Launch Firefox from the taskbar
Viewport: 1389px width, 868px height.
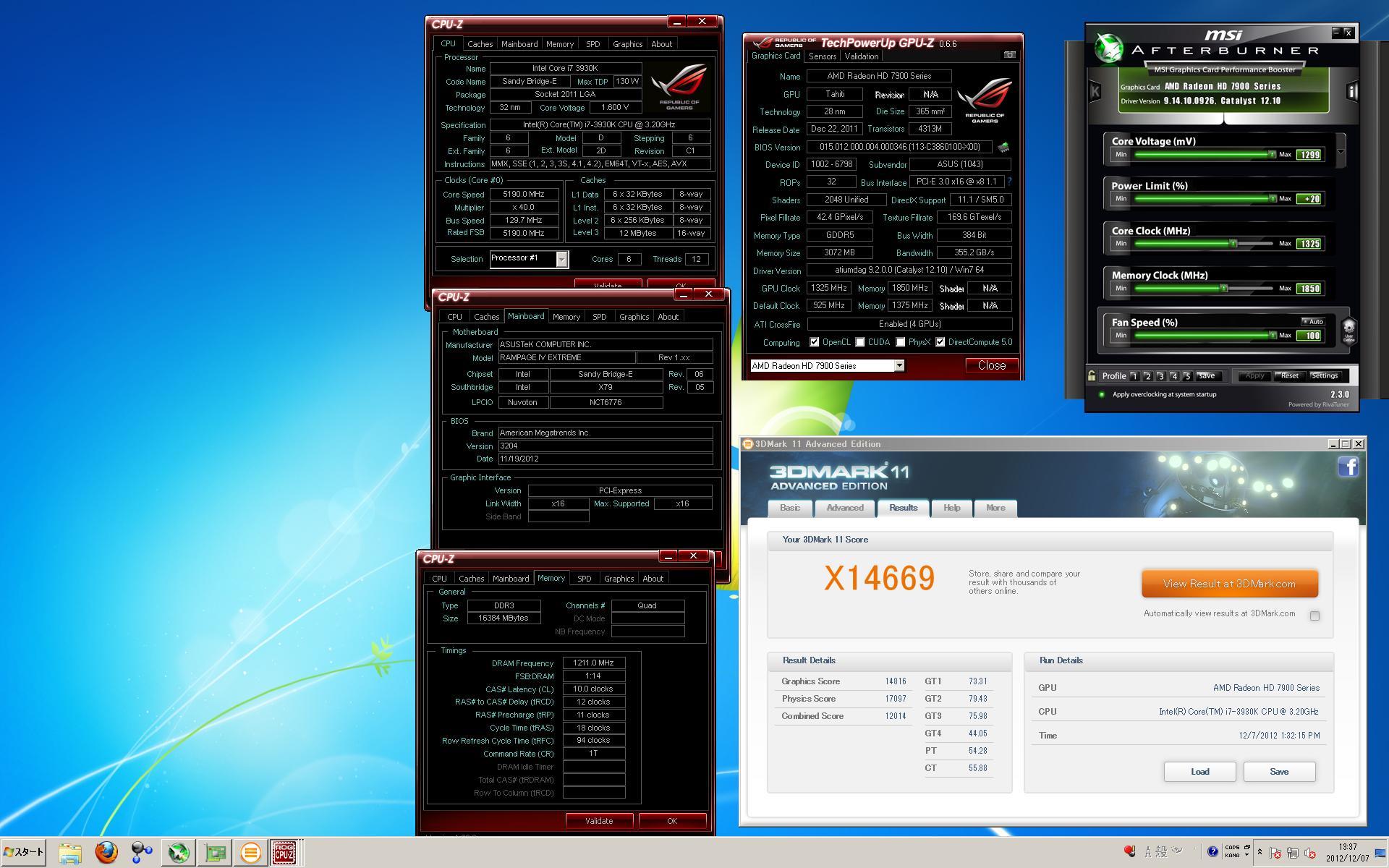click(x=106, y=853)
